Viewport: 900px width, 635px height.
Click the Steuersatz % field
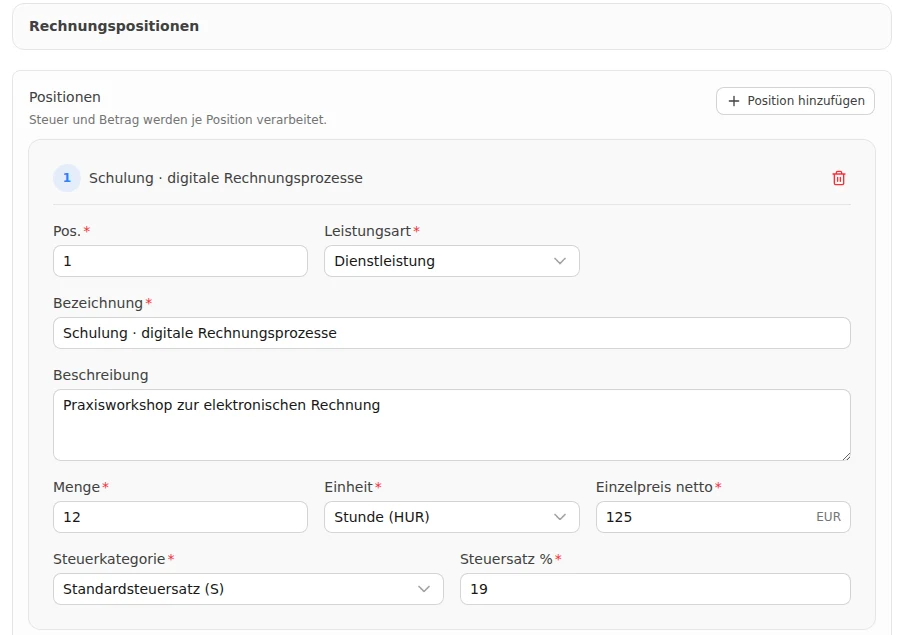[655, 589]
